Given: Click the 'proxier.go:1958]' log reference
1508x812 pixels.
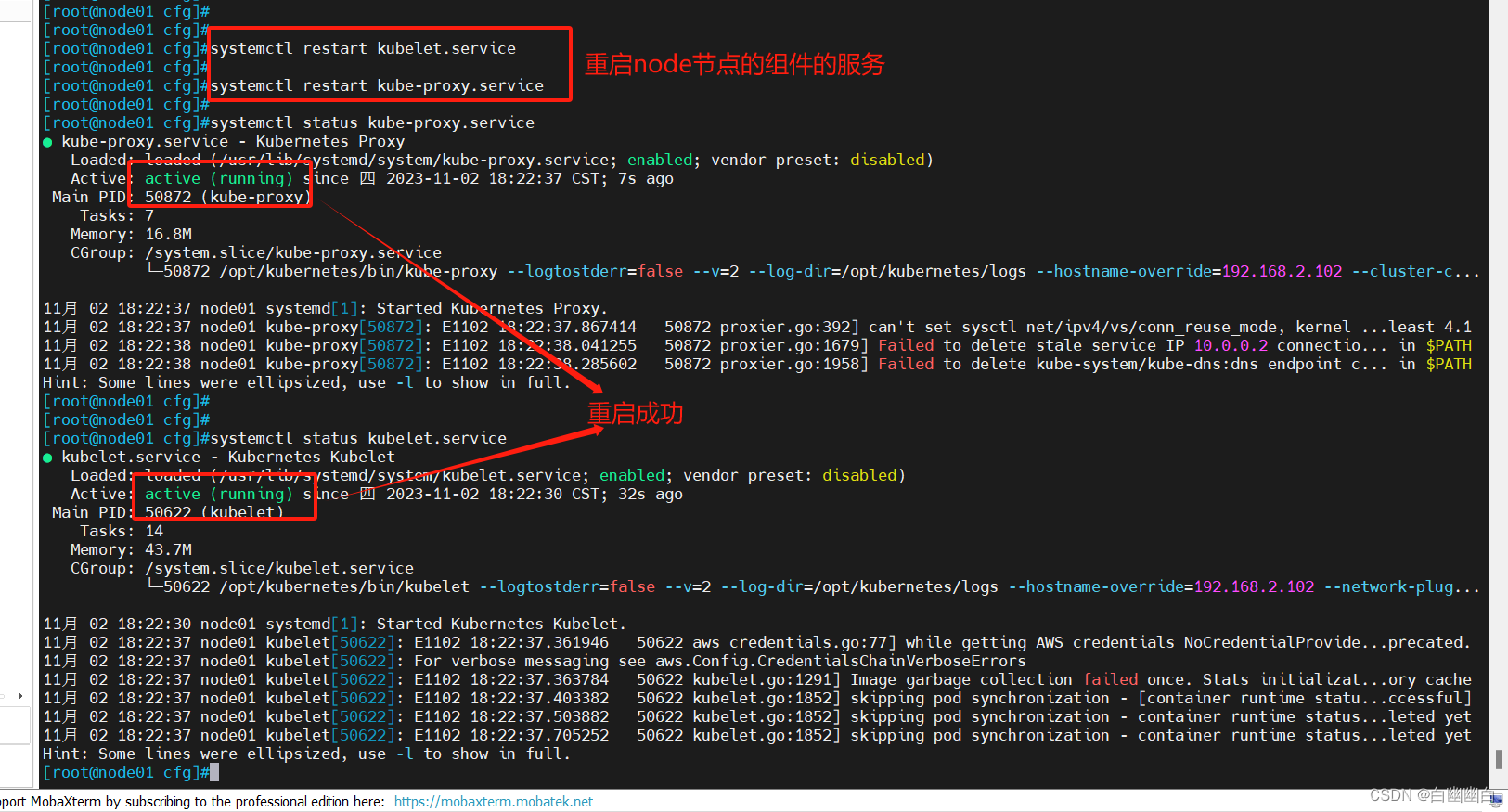Looking at the screenshot, I should 794,364.
